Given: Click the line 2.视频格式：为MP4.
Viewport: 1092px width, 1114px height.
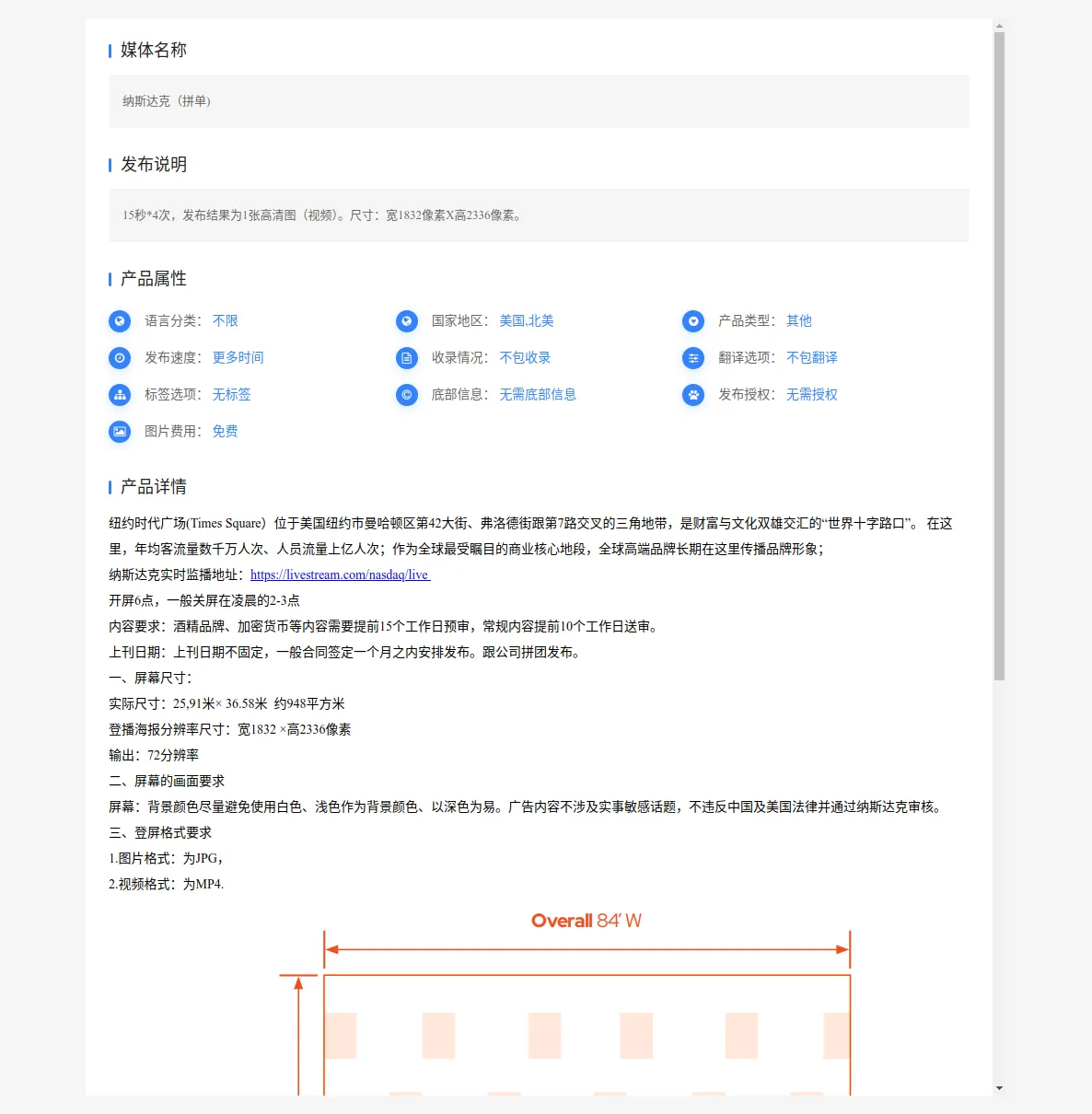Looking at the screenshot, I should 167,884.
